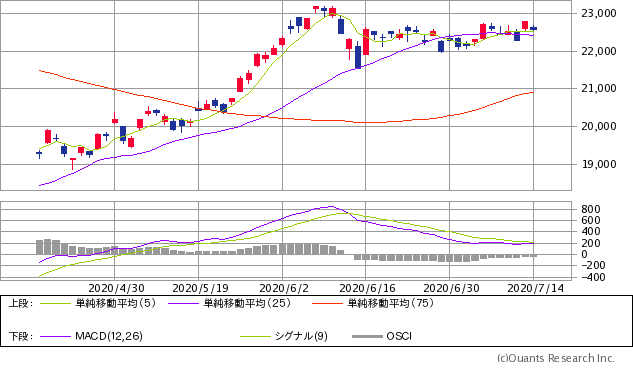Click the 2020/6/16 date label
Screen dimensions: 633x373
(367, 288)
